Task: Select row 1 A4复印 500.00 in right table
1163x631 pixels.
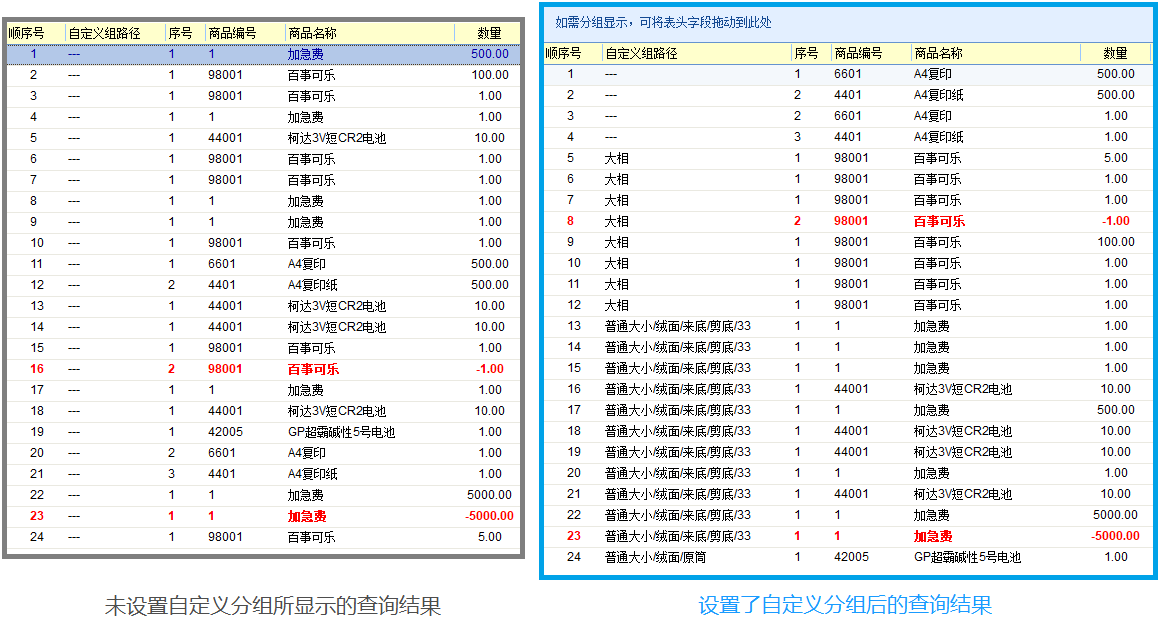Action: point(848,74)
